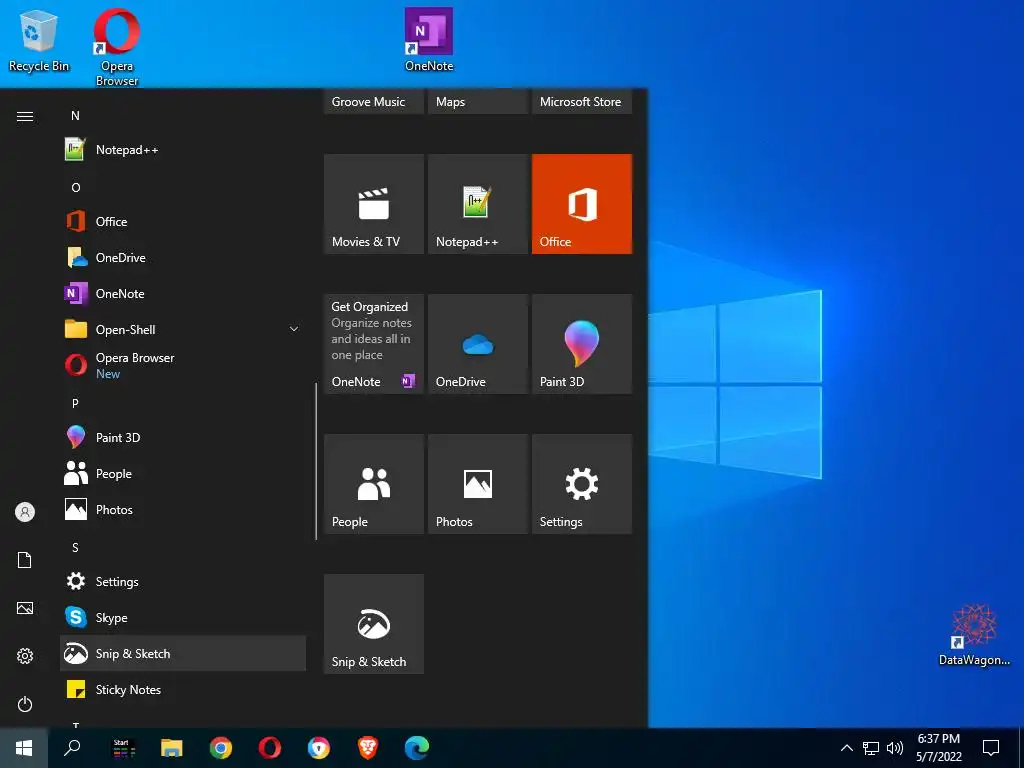The image size is (1024, 768).
Task: Open the volume speaker tray icon
Action: click(895, 748)
